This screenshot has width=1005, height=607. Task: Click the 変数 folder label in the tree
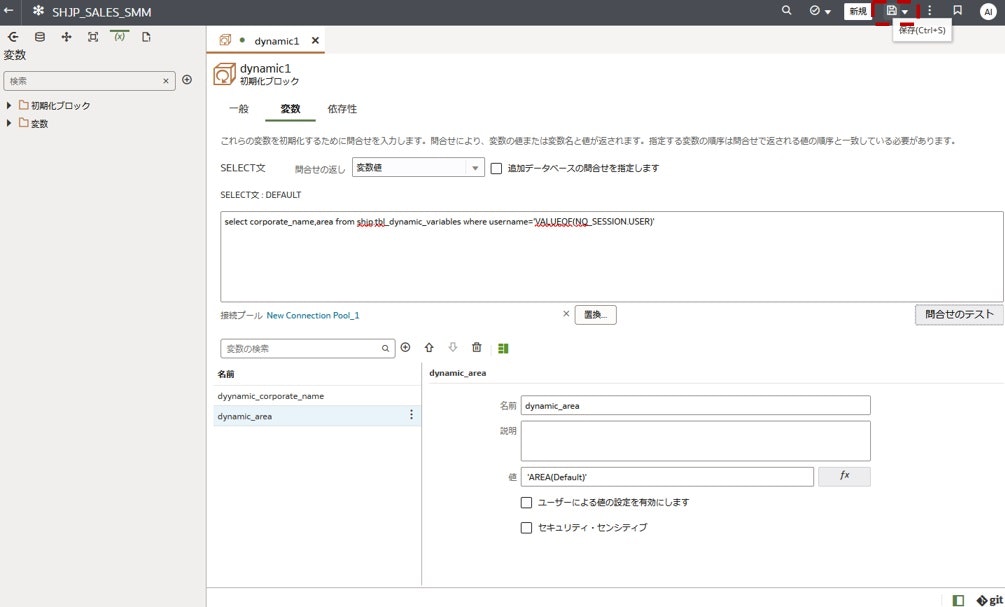click(40, 124)
